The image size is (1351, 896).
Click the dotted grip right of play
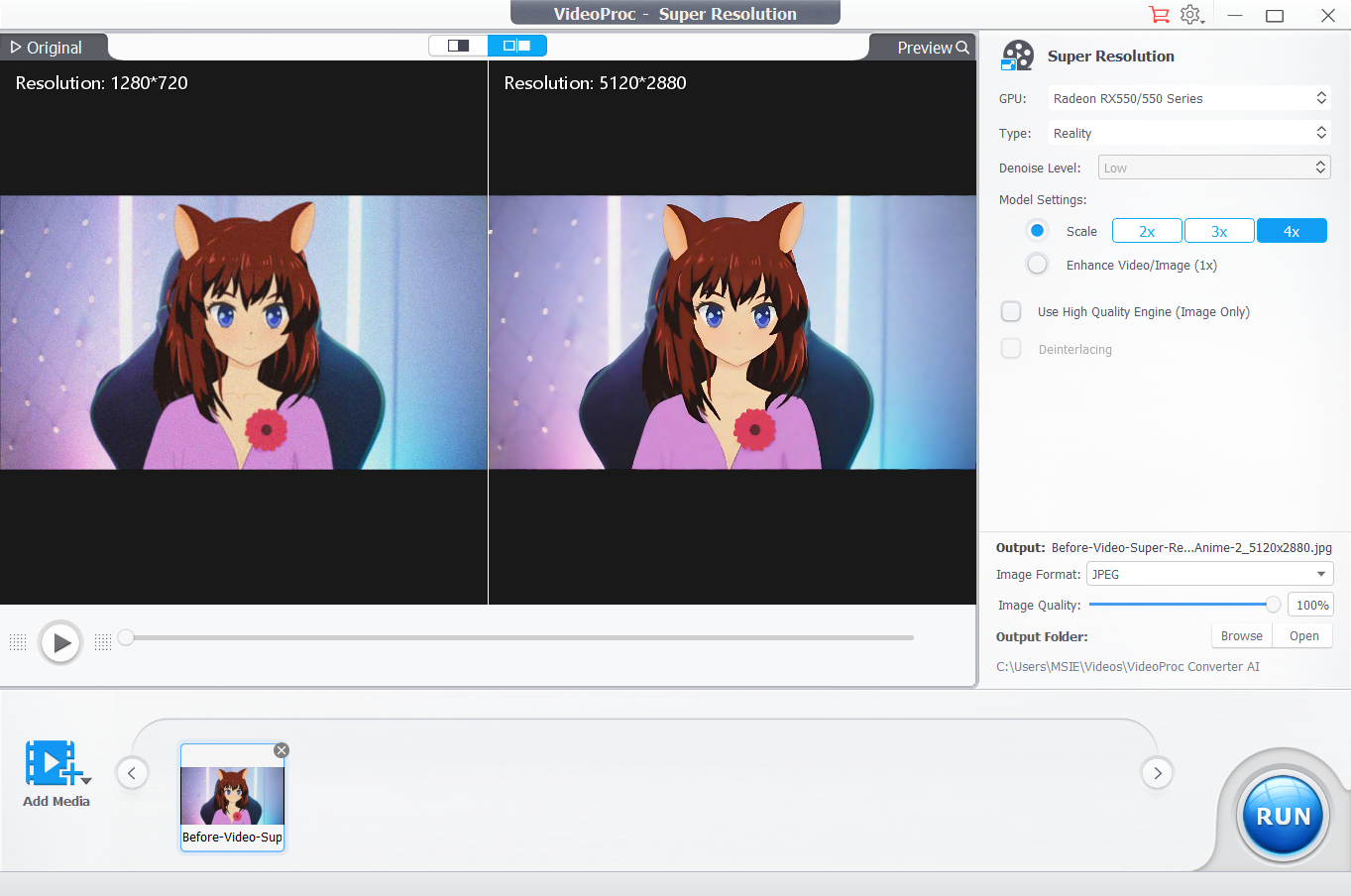pyautogui.click(x=103, y=642)
